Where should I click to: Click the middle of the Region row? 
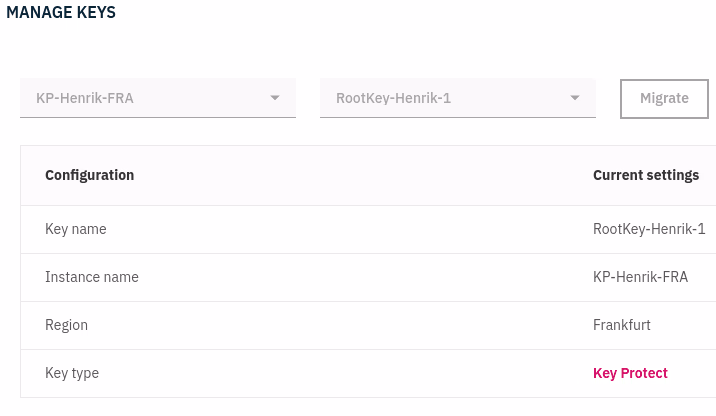368,325
